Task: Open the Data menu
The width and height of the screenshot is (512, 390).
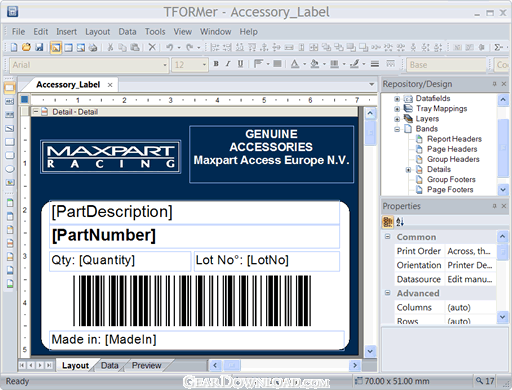Action: click(127, 32)
